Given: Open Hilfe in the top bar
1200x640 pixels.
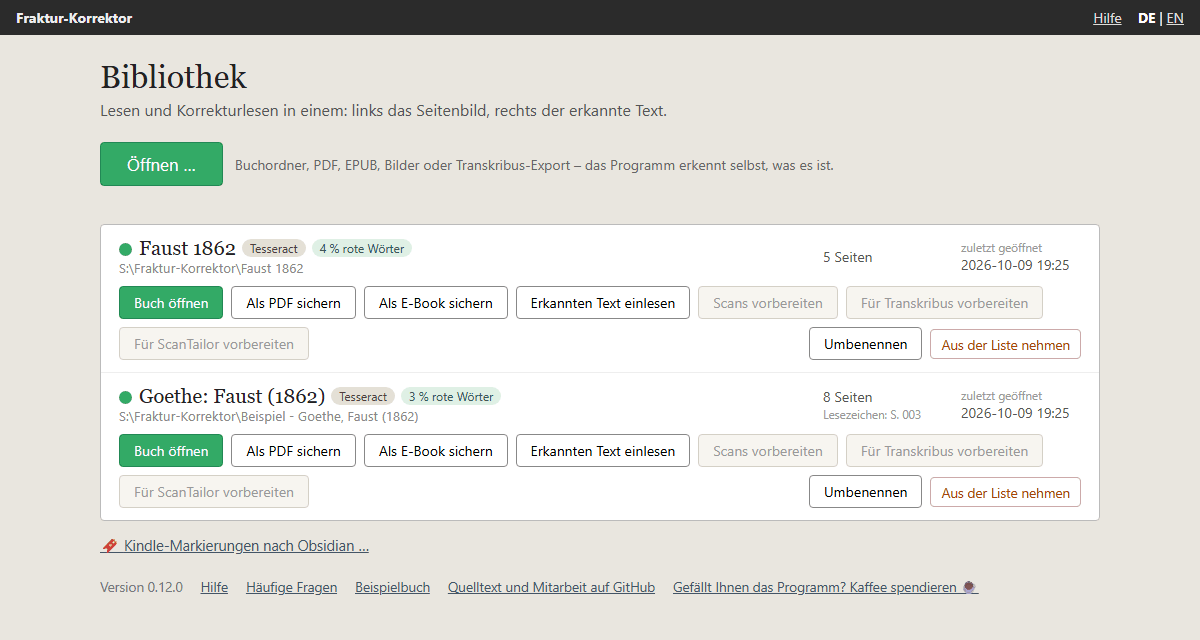Looking at the screenshot, I should (x=1107, y=18).
